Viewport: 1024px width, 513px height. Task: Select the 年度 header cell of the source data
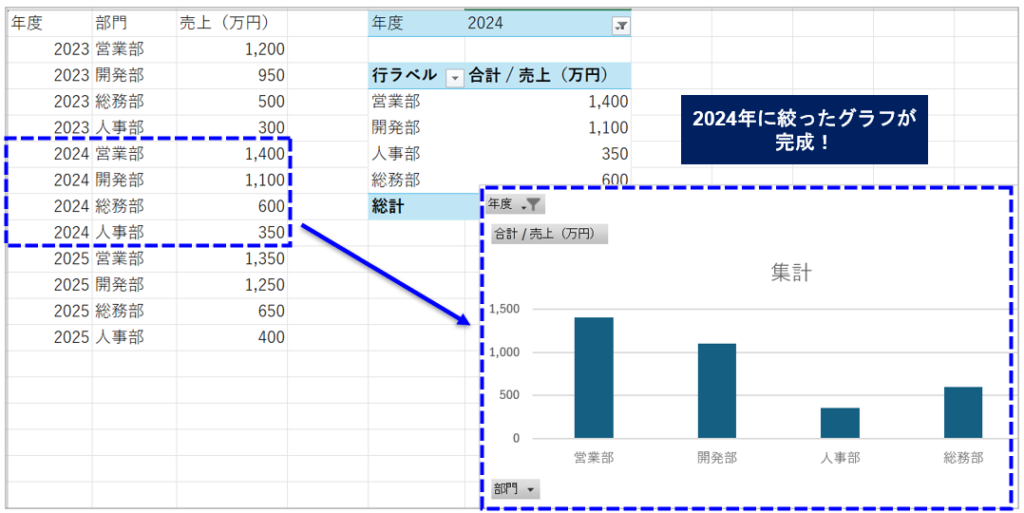pos(49,23)
